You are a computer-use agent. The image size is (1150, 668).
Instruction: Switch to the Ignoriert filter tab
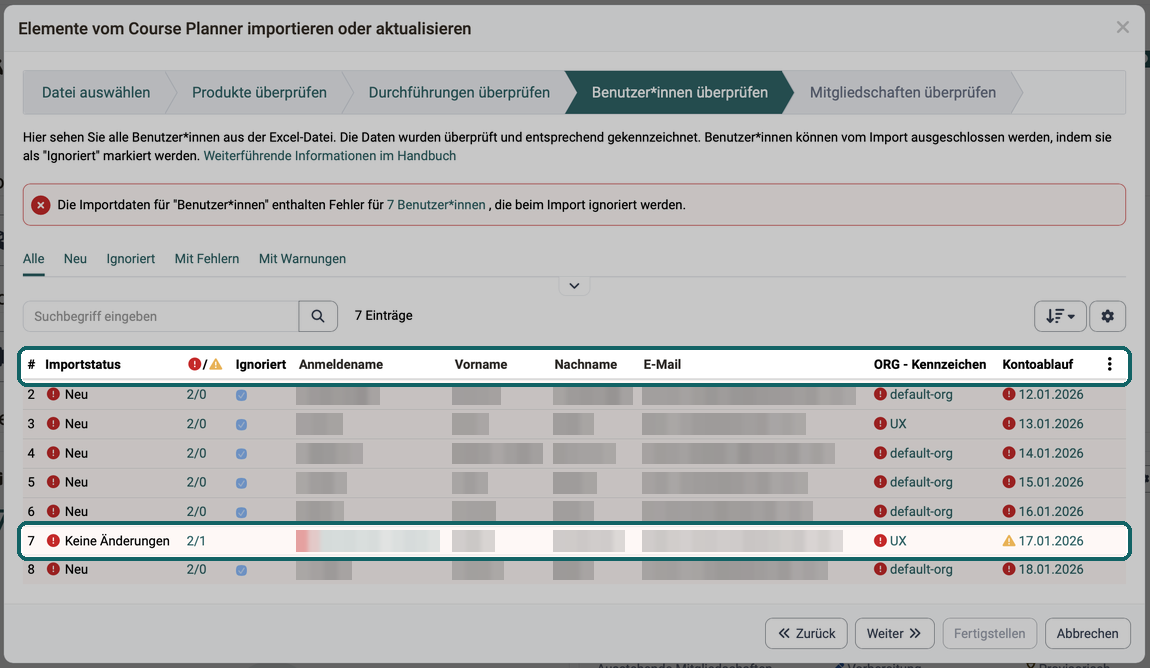click(x=131, y=259)
